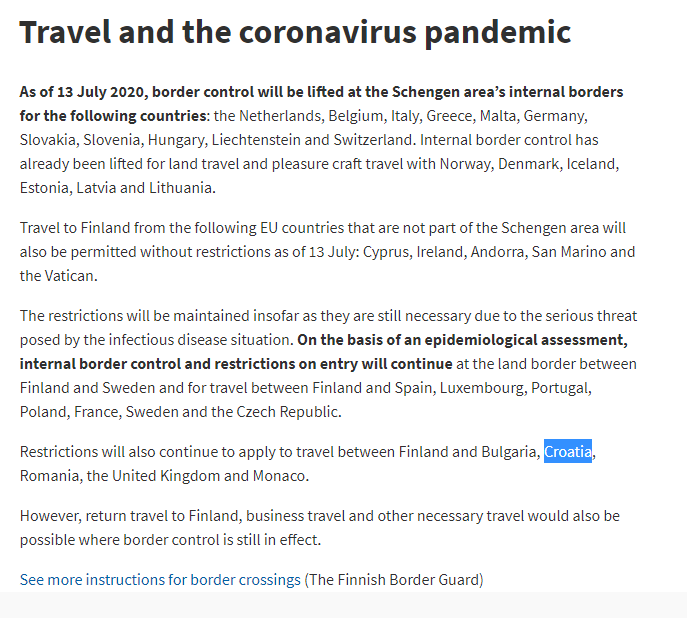687x618 pixels.
Task: Click the word 'Lithuania' ending first paragraph
Action: click(181, 188)
